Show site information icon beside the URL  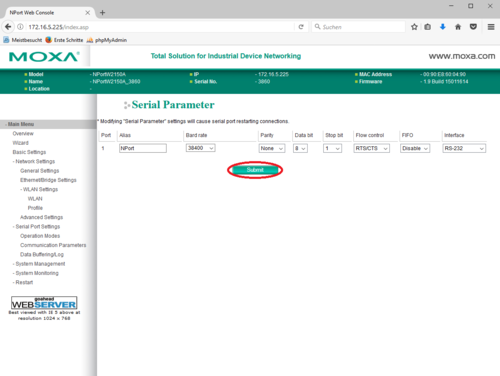tap(20, 27)
